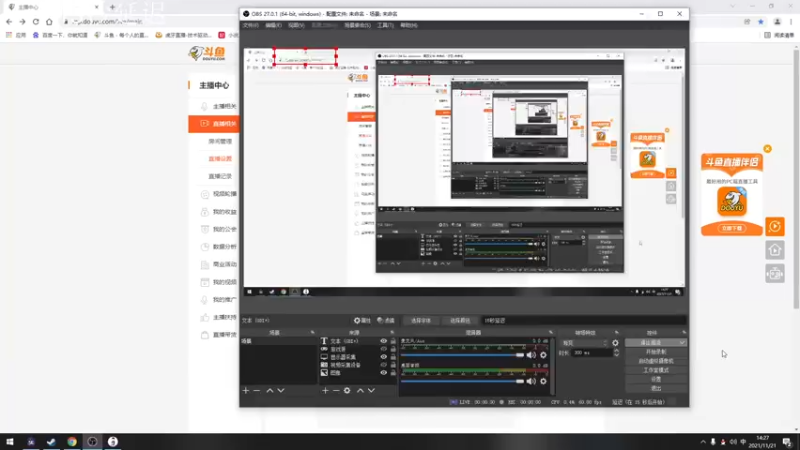Toggle visibility of the image source
The height and width of the screenshot is (450, 800).
tap(383, 372)
